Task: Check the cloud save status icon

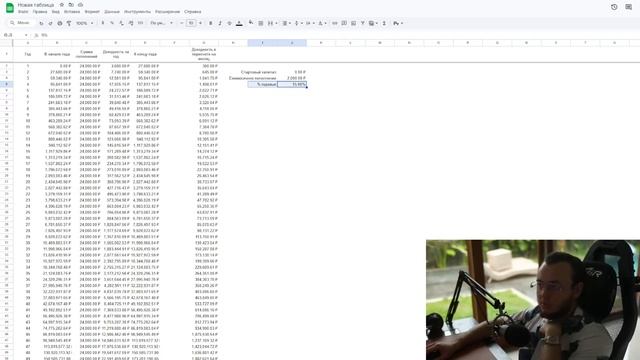Action: point(80,5)
